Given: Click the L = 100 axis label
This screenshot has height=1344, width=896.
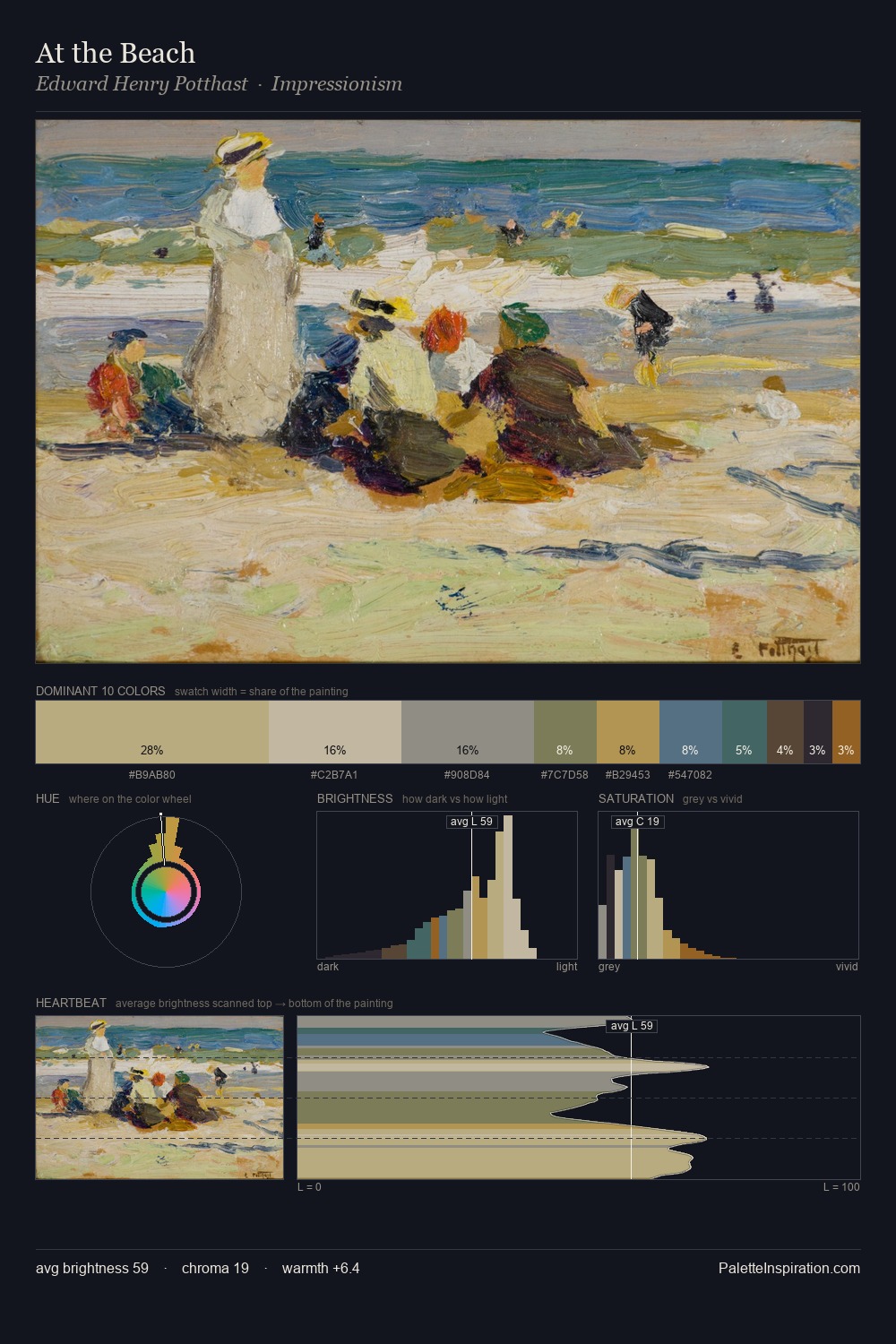Looking at the screenshot, I should [841, 1187].
